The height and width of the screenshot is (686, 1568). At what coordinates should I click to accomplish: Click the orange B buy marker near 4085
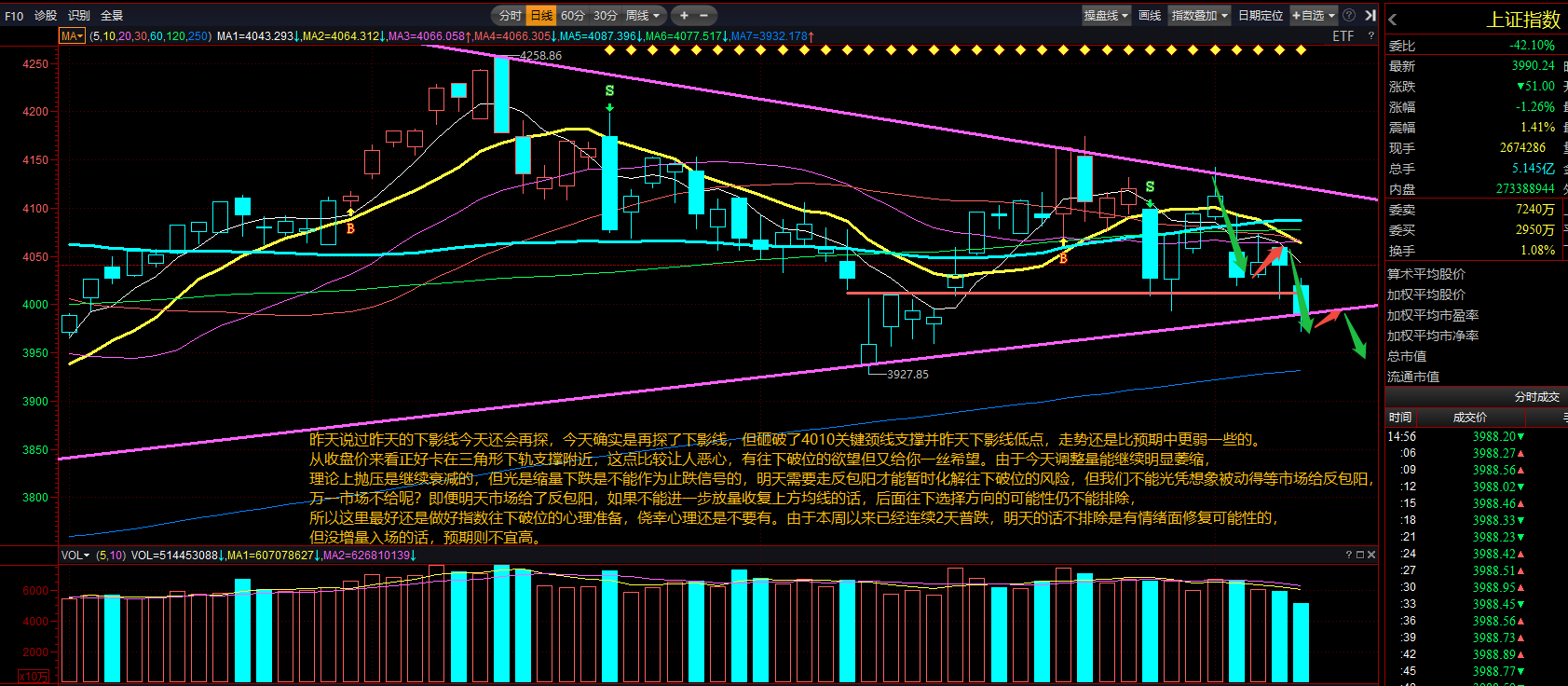(350, 227)
